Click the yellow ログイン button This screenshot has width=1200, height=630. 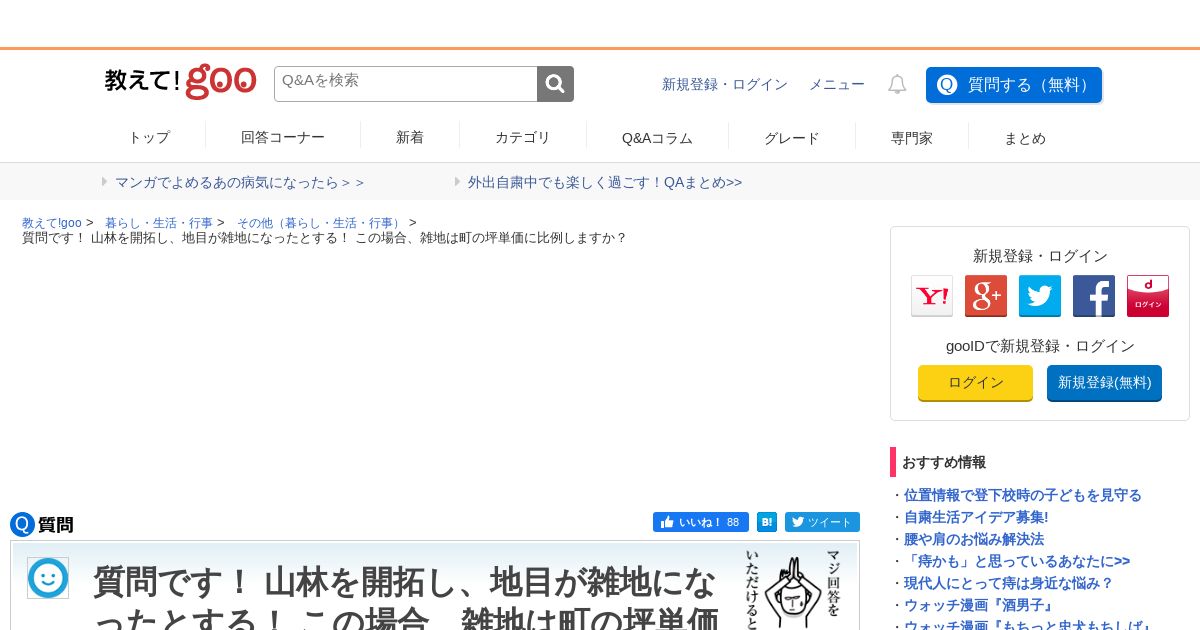pyautogui.click(x=975, y=383)
